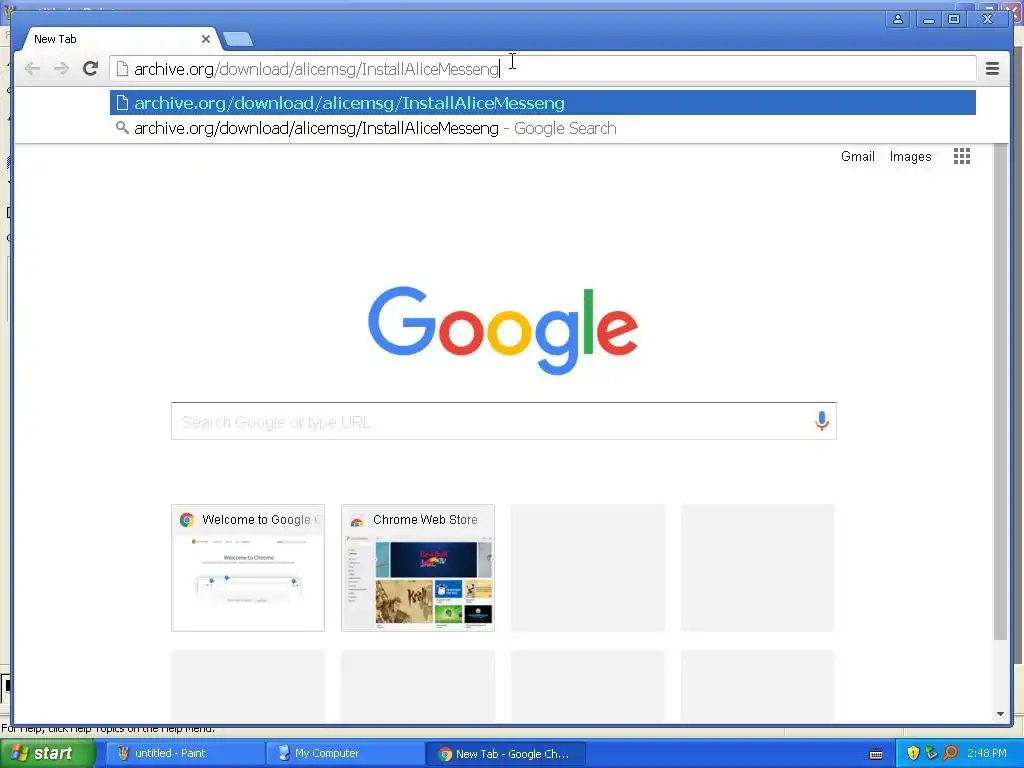Image resolution: width=1024 pixels, height=768 pixels.
Task: Click the New Tab - Google Chrome taskbar button
Action: pyautogui.click(x=505, y=754)
